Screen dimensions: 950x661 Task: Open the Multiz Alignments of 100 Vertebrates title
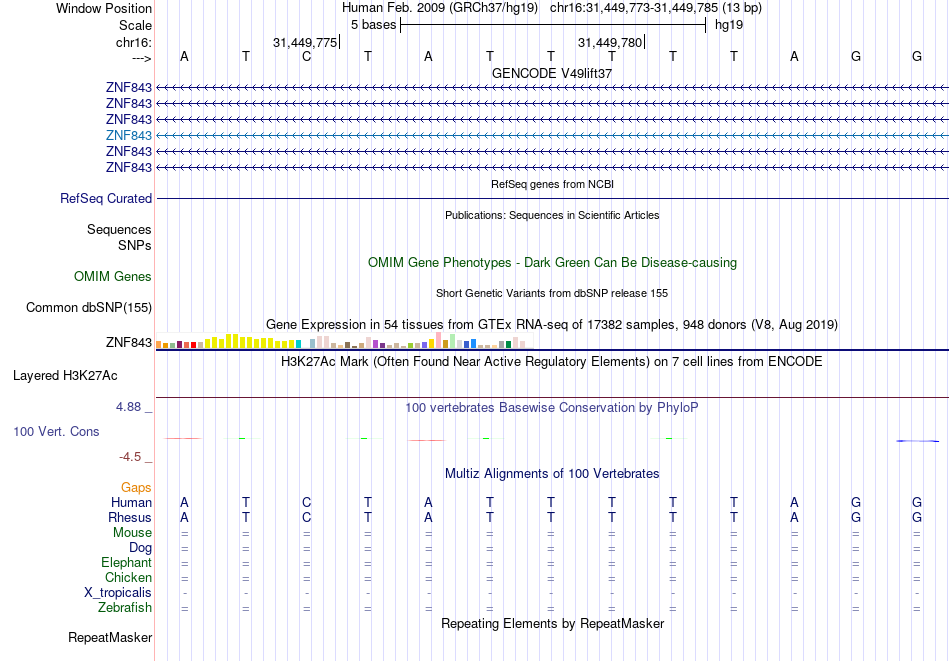coord(552,474)
